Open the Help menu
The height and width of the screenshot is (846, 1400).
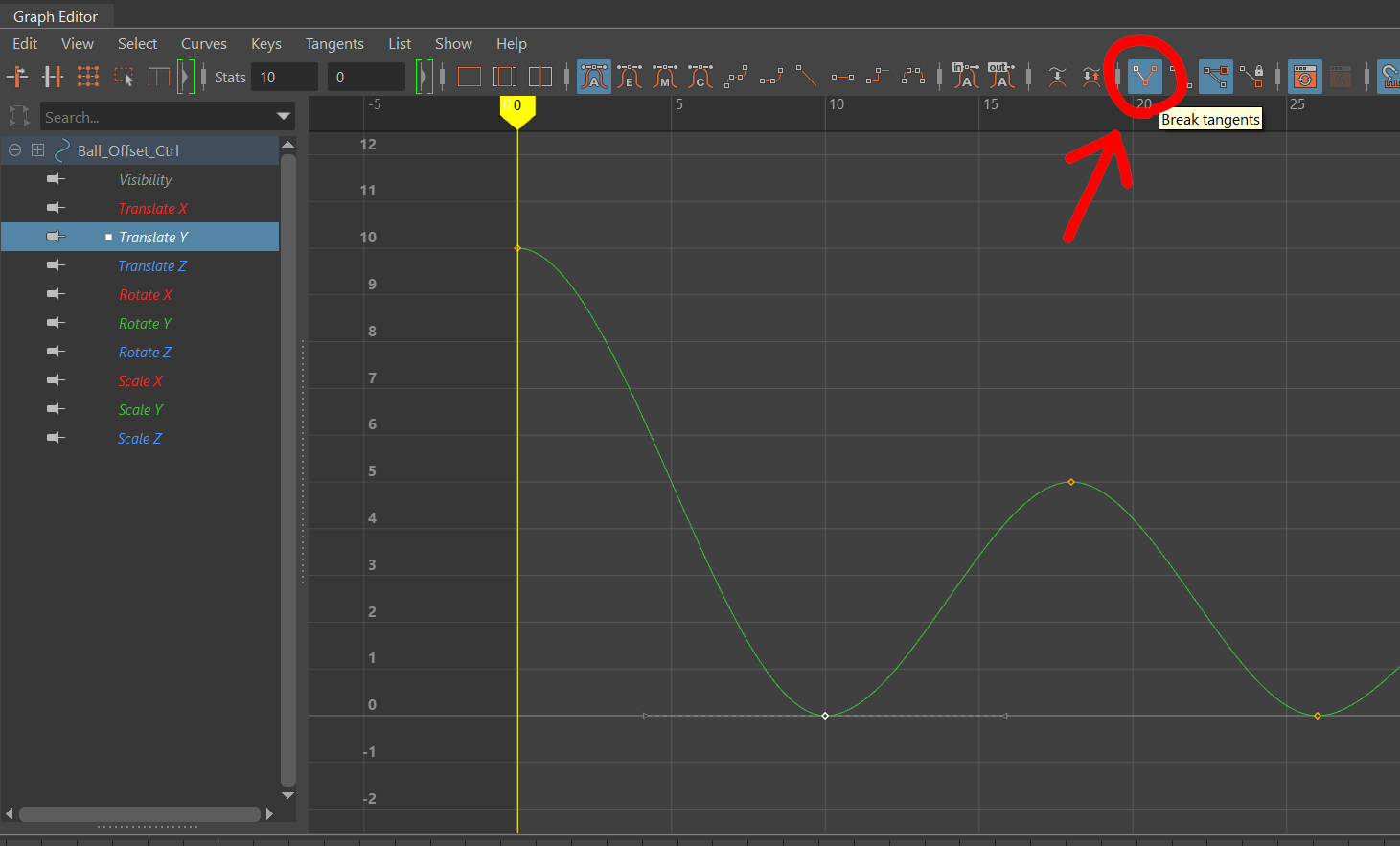512,44
